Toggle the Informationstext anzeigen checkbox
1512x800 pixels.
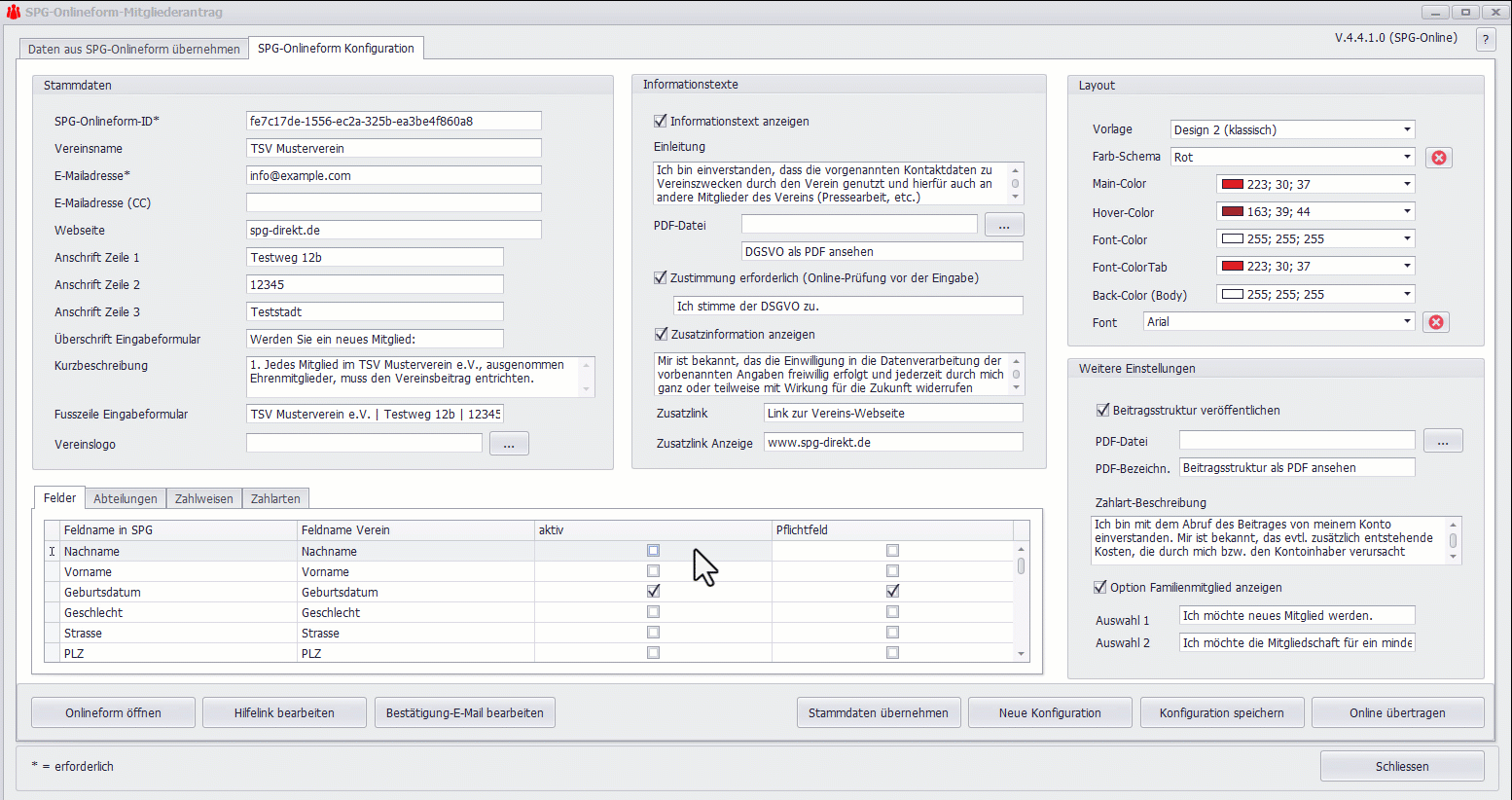coord(661,121)
